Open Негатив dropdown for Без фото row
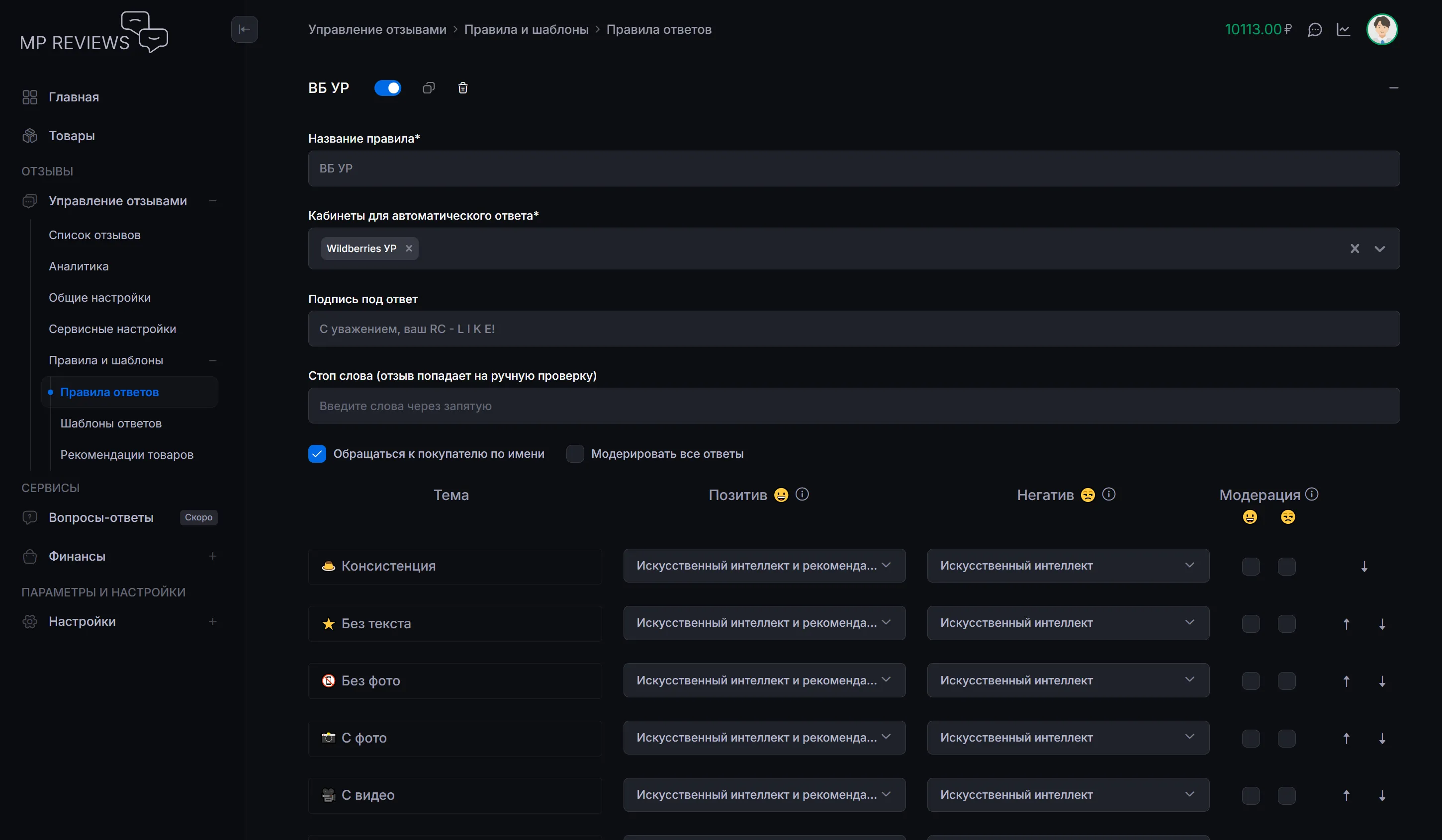The image size is (1442, 840). pyautogui.click(x=1068, y=680)
